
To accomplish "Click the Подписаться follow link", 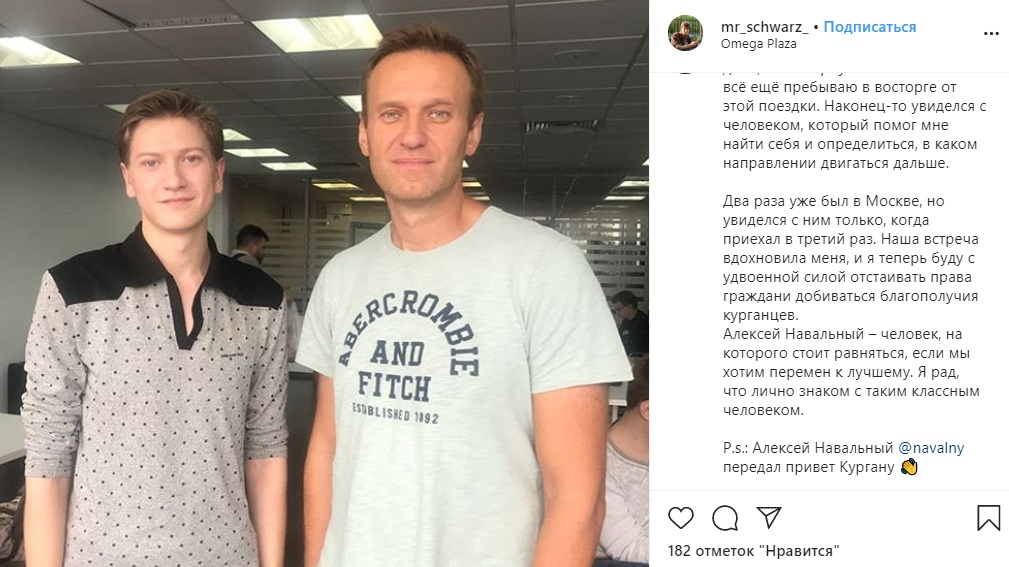I will coord(870,27).
